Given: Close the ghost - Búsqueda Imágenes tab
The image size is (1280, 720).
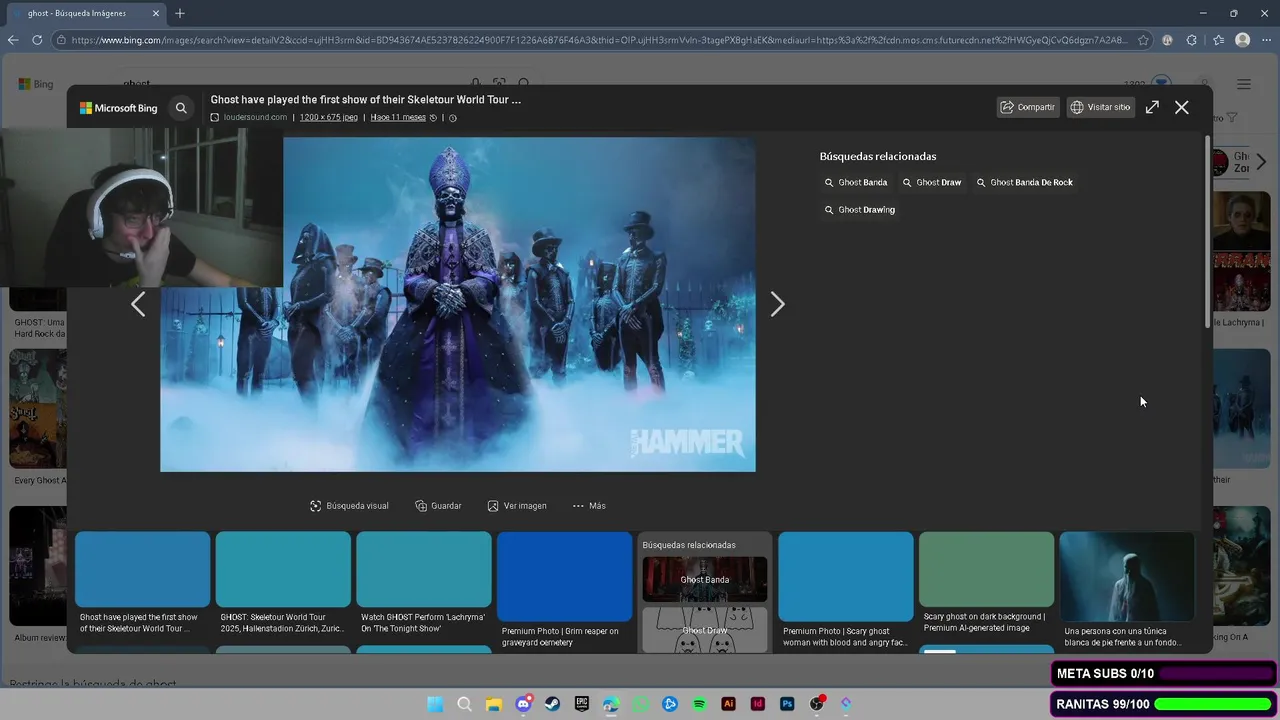Looking at the screenshot, I should point(156,13).
